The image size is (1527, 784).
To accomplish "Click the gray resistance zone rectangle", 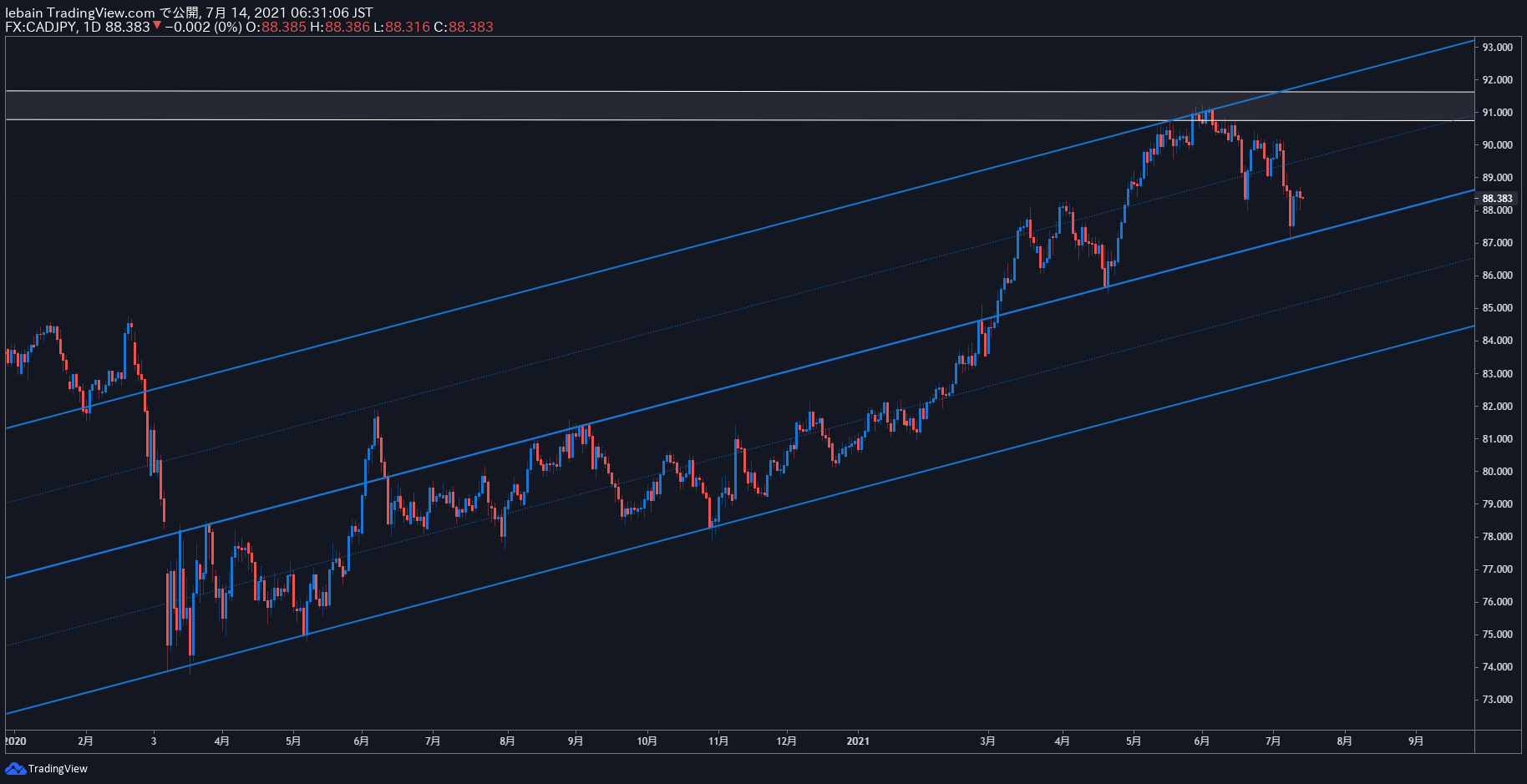I will [x=739, y=106].
